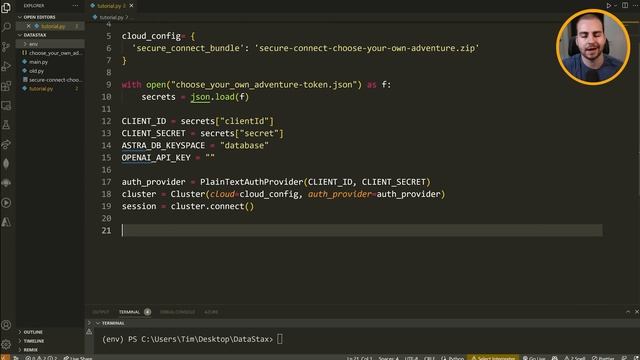
Task: Click errors and warnings status indicator
Action: click(x=41, y=358)
